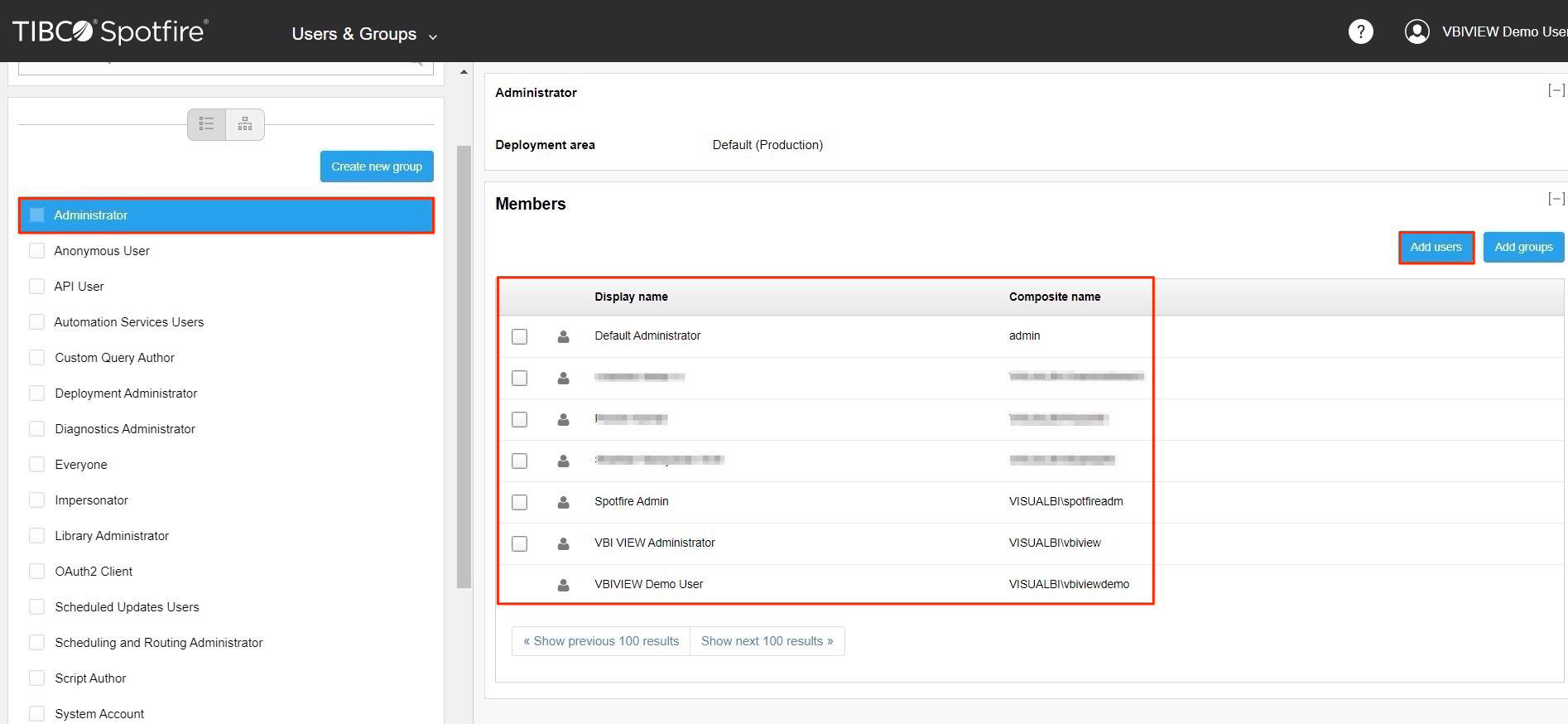Click the Add groups button
This screenshot has width=1568, height=724.
pos(1523,247)
